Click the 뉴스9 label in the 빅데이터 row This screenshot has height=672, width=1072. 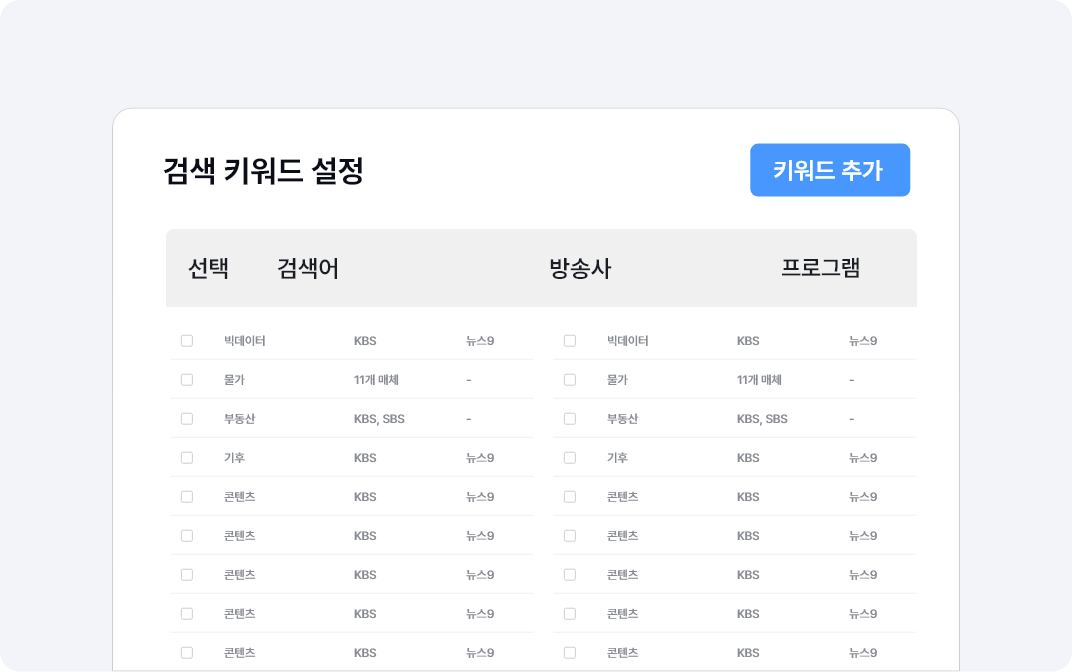pyautogui.click(x=478, y=340)
